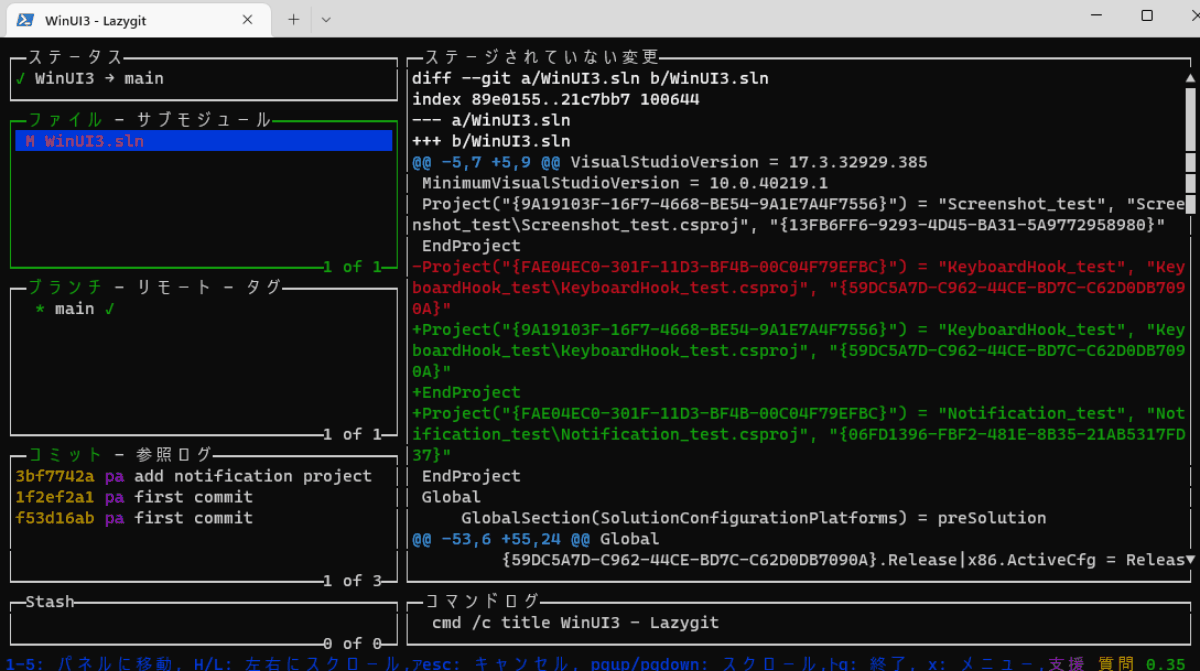Click the ステータス panel WinUI3 → main line
Image resolution: width=1200 pixels, height=671 pixels.
[x=99, y=78]
